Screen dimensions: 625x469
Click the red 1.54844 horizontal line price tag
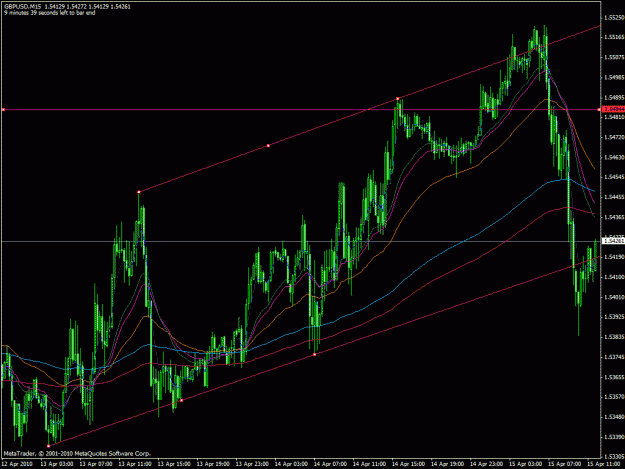[614, 109]
